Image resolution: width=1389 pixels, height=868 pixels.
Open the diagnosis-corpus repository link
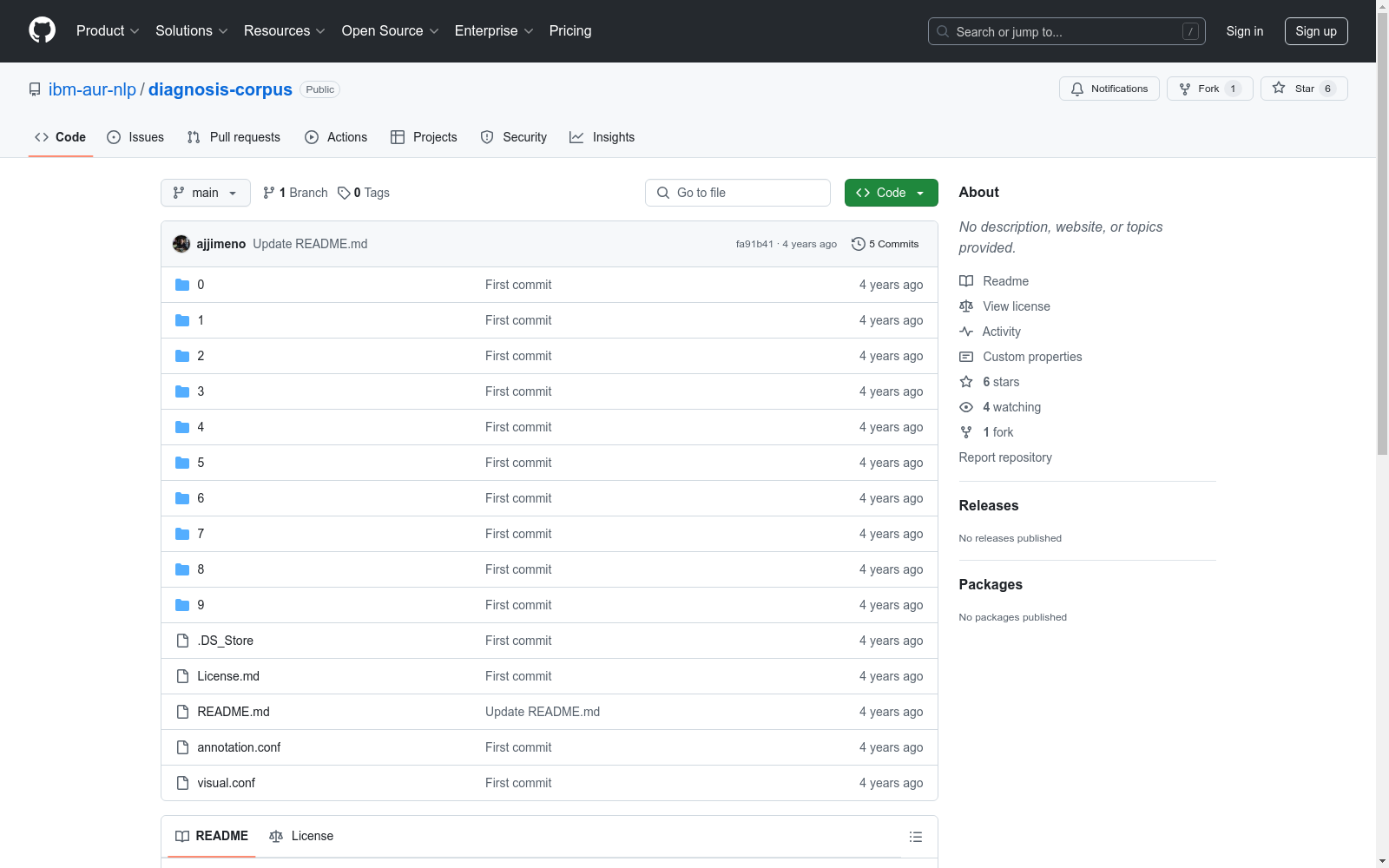[221, 89]
